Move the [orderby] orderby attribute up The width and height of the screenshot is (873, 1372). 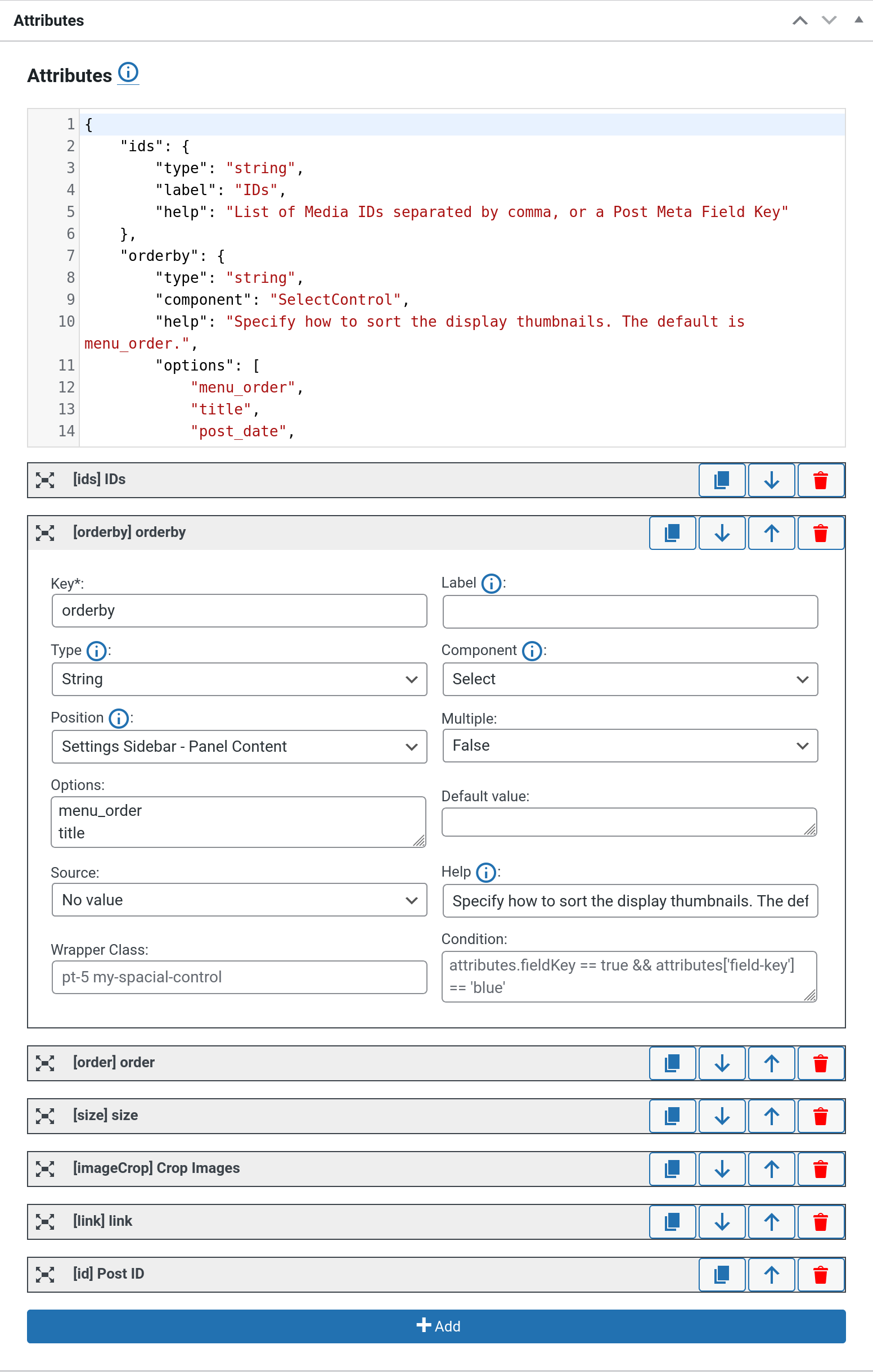coord(772,533)
